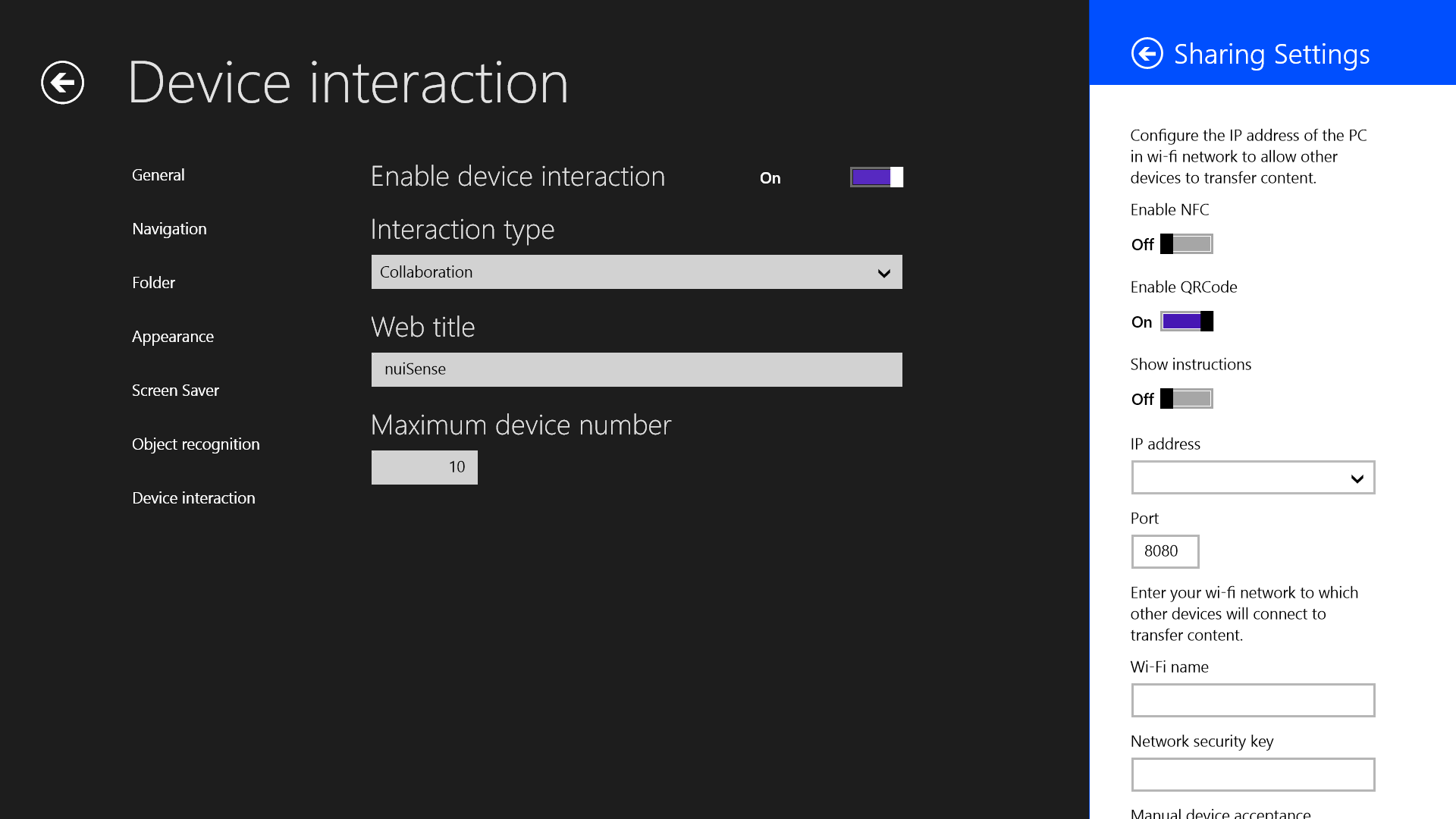
Task: Open Appearance settings
Action: point(172,337)
